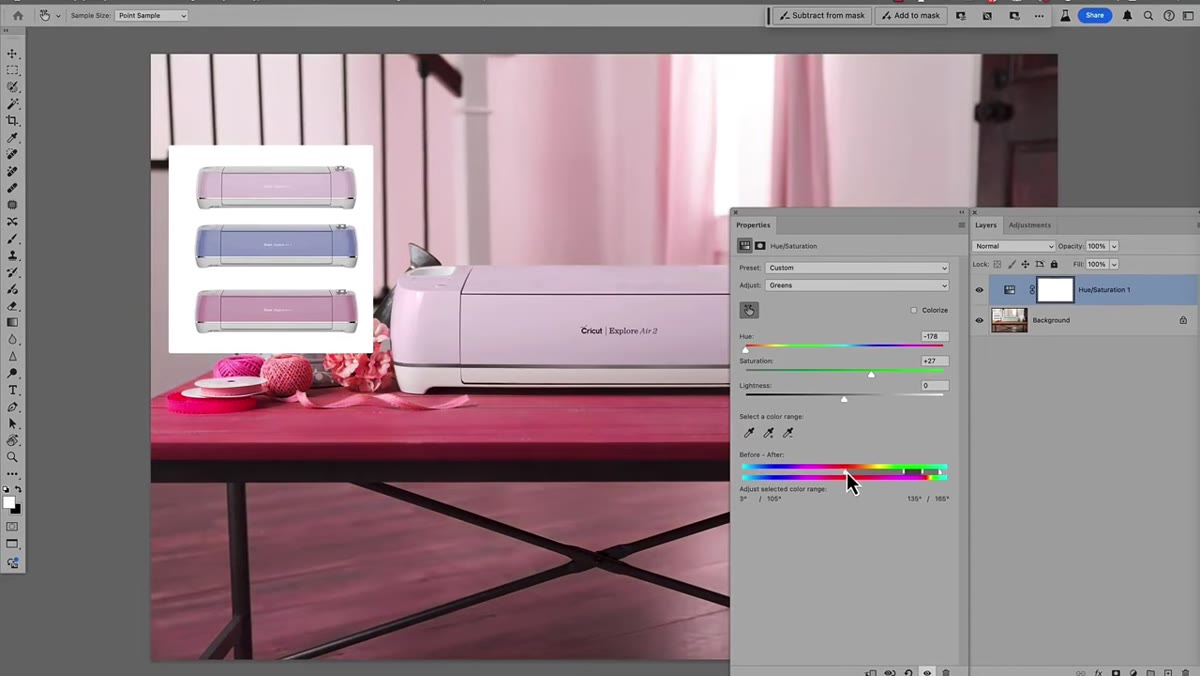
Task: Select the Eraser tool
Action: pyautogui.click(x=12, y=306)
